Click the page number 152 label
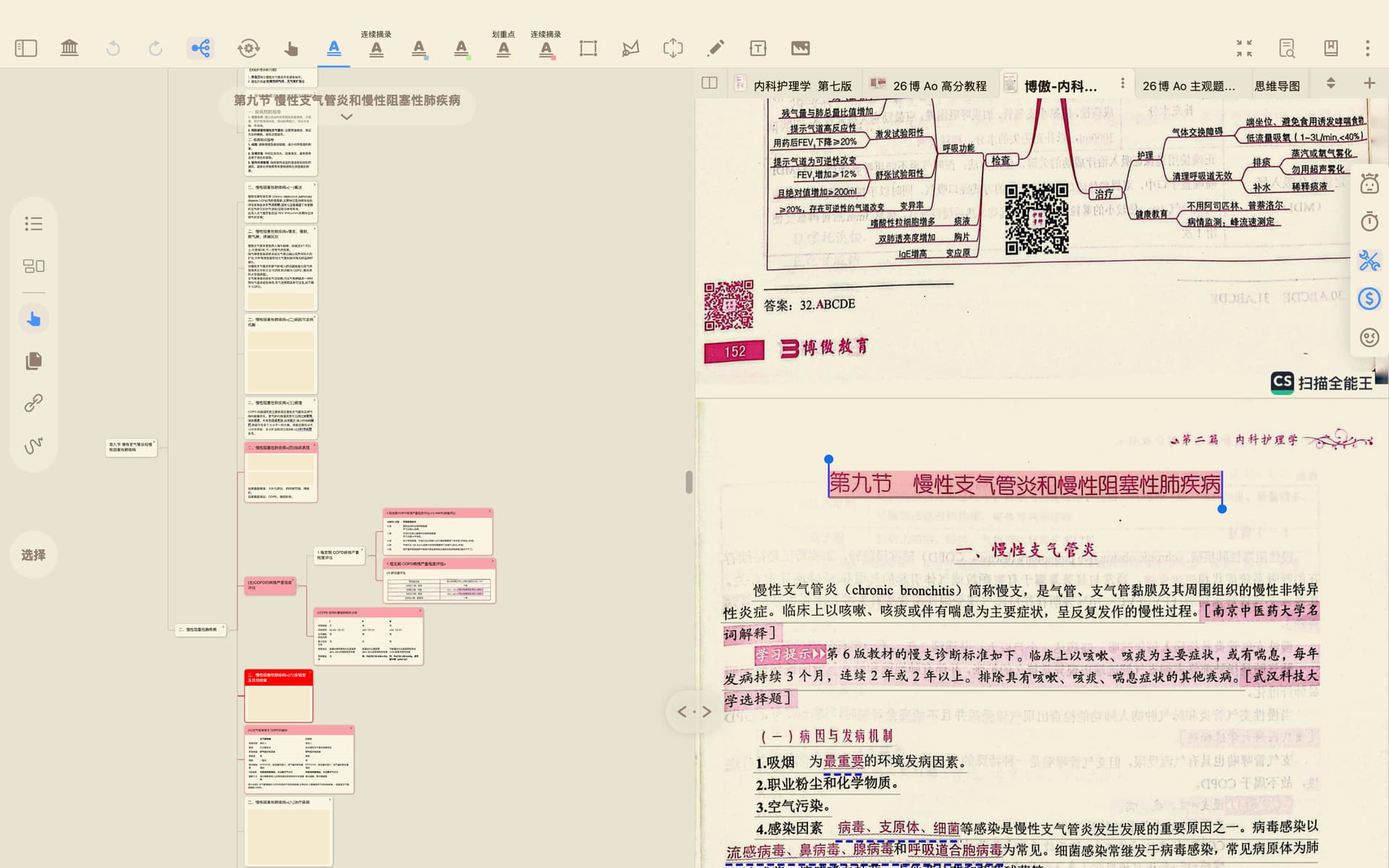This screenshot has height=868, width=1389. [x=734, y=352]
